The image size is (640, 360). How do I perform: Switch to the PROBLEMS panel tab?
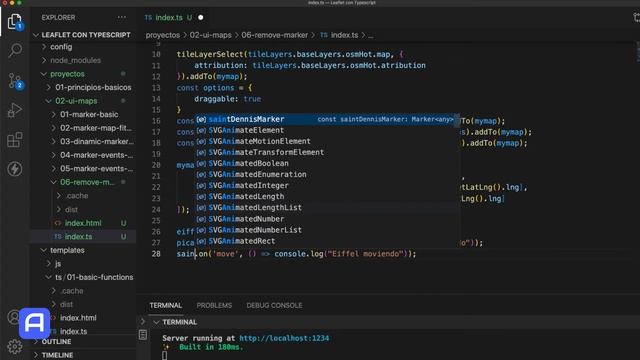pyautogui.click(x=214, y=305)
